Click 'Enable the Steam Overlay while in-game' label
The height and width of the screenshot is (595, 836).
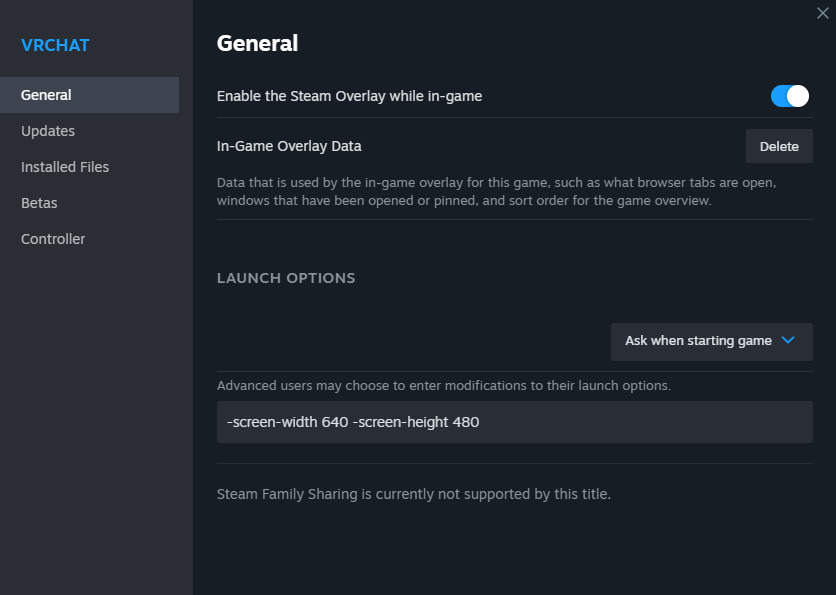click(x=349, y=96)
